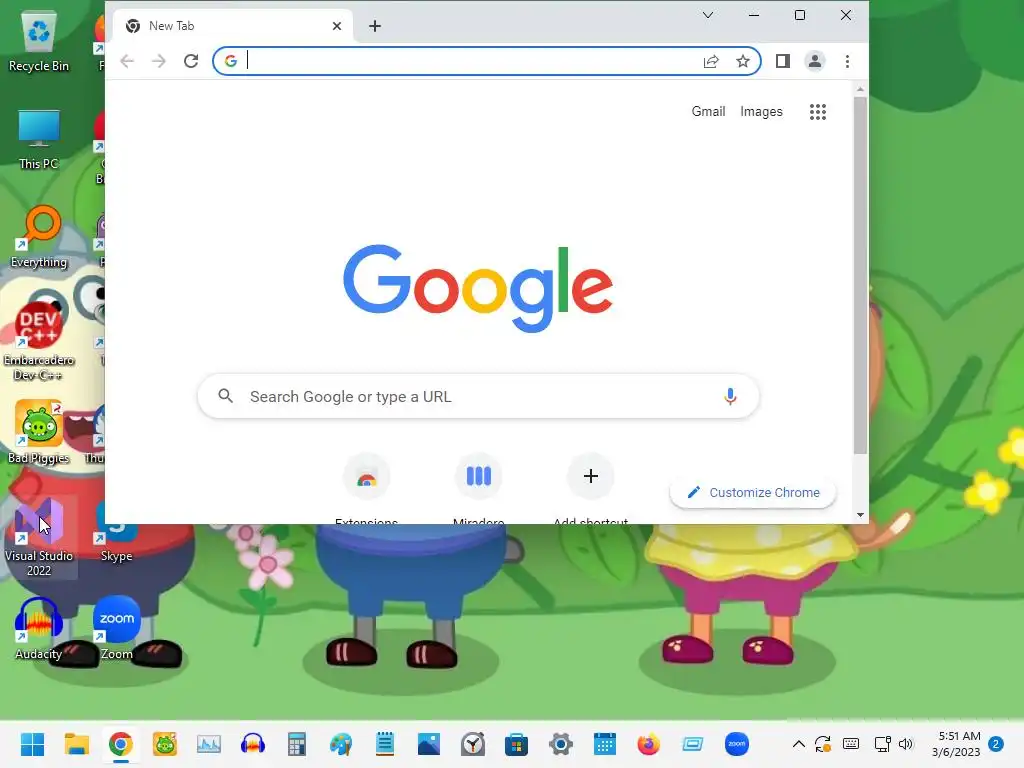Open the Extensions shortcut tile

[x=366, y=477]
